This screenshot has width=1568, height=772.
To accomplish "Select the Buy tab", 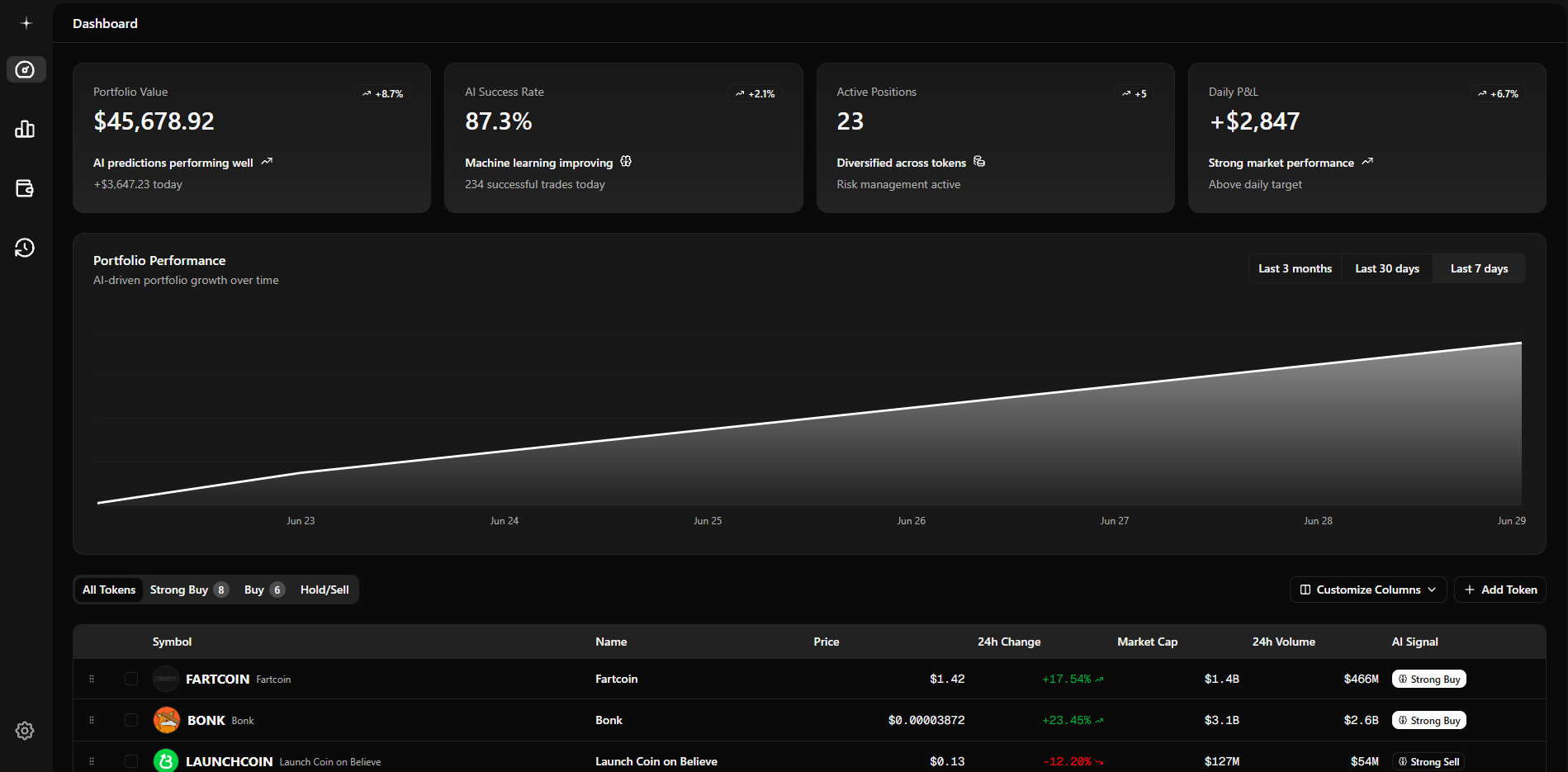I will [x=264, y=590].
